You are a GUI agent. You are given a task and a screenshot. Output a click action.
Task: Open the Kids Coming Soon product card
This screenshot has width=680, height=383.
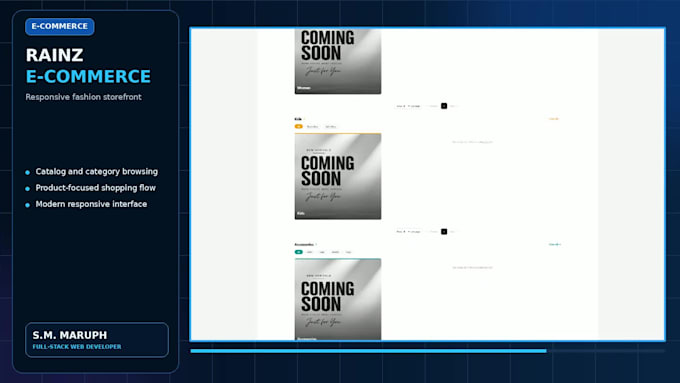[338, 176]
